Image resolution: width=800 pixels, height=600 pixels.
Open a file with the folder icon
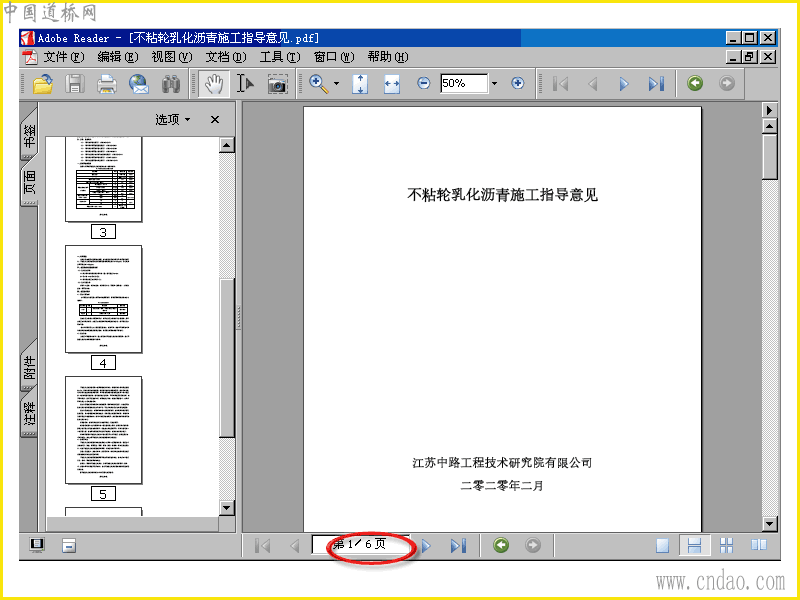pos(43,83)
